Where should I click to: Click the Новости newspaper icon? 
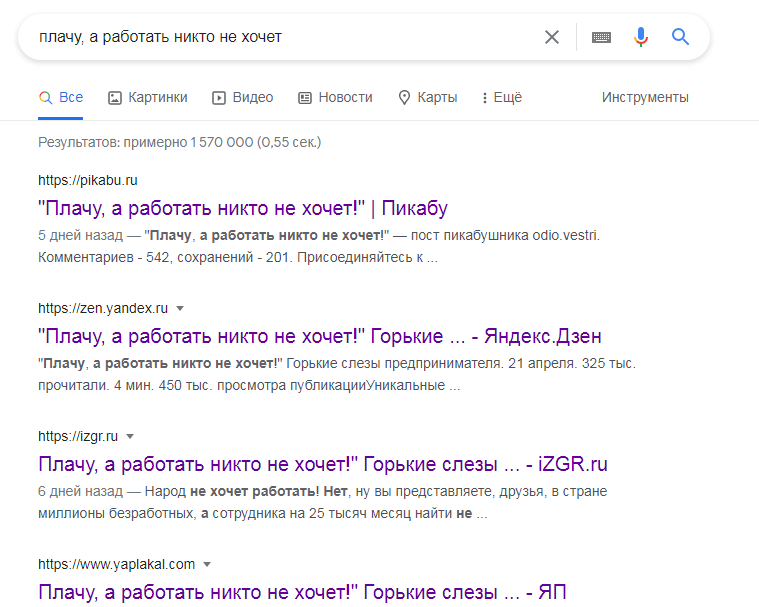pos(304,98)
